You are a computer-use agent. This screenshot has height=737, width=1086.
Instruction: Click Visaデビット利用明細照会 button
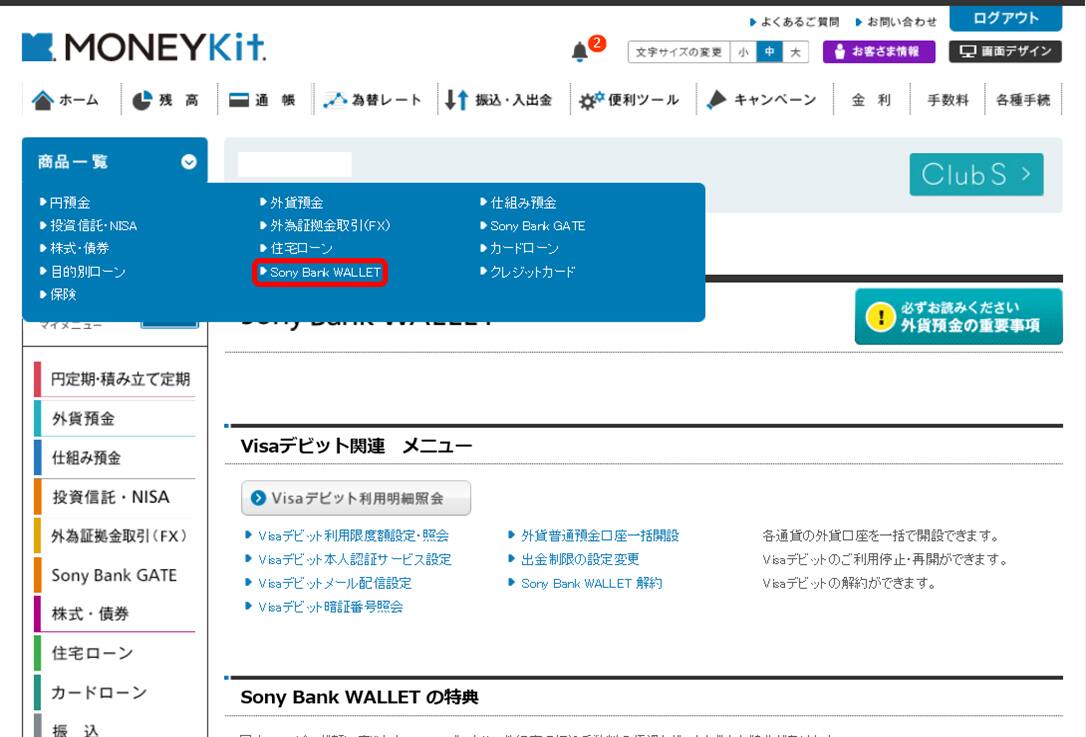[x=356, y=498]
